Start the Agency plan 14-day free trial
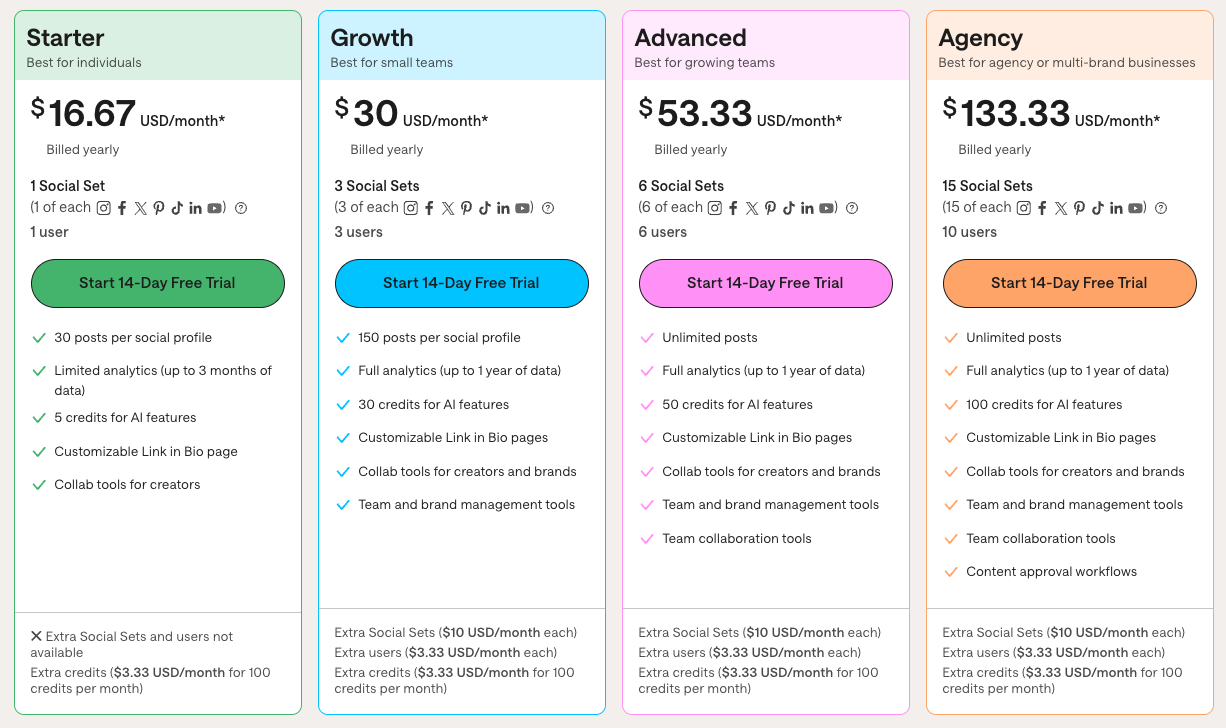This screenshot has height=728, width=1226. (1069, 283)
